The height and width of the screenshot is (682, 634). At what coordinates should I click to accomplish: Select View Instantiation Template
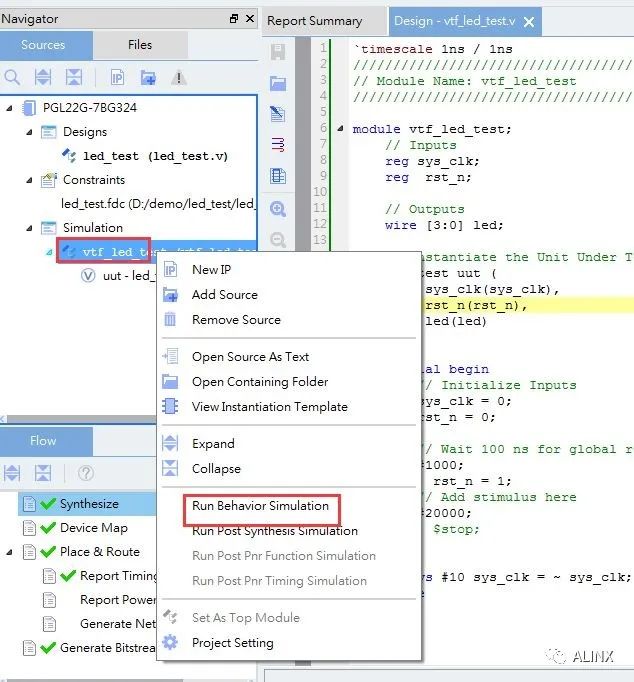[x=289, y=407]
